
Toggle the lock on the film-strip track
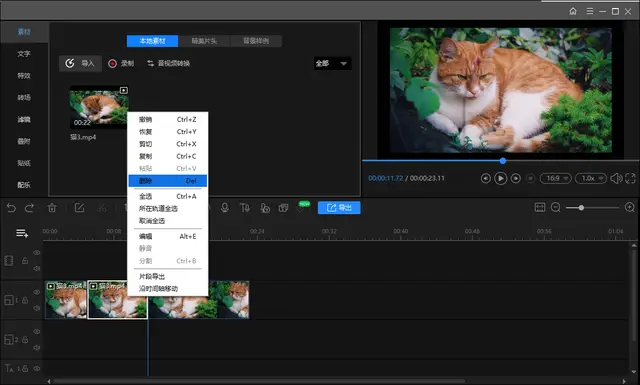(25, 260)
